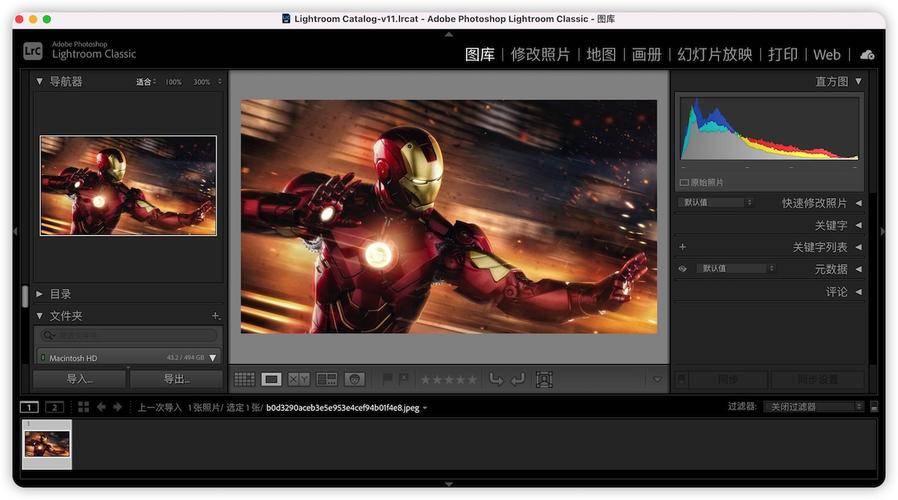
Task: Expand the 关键字 panel
Action: pyautogui.click(x=858, y=225)
